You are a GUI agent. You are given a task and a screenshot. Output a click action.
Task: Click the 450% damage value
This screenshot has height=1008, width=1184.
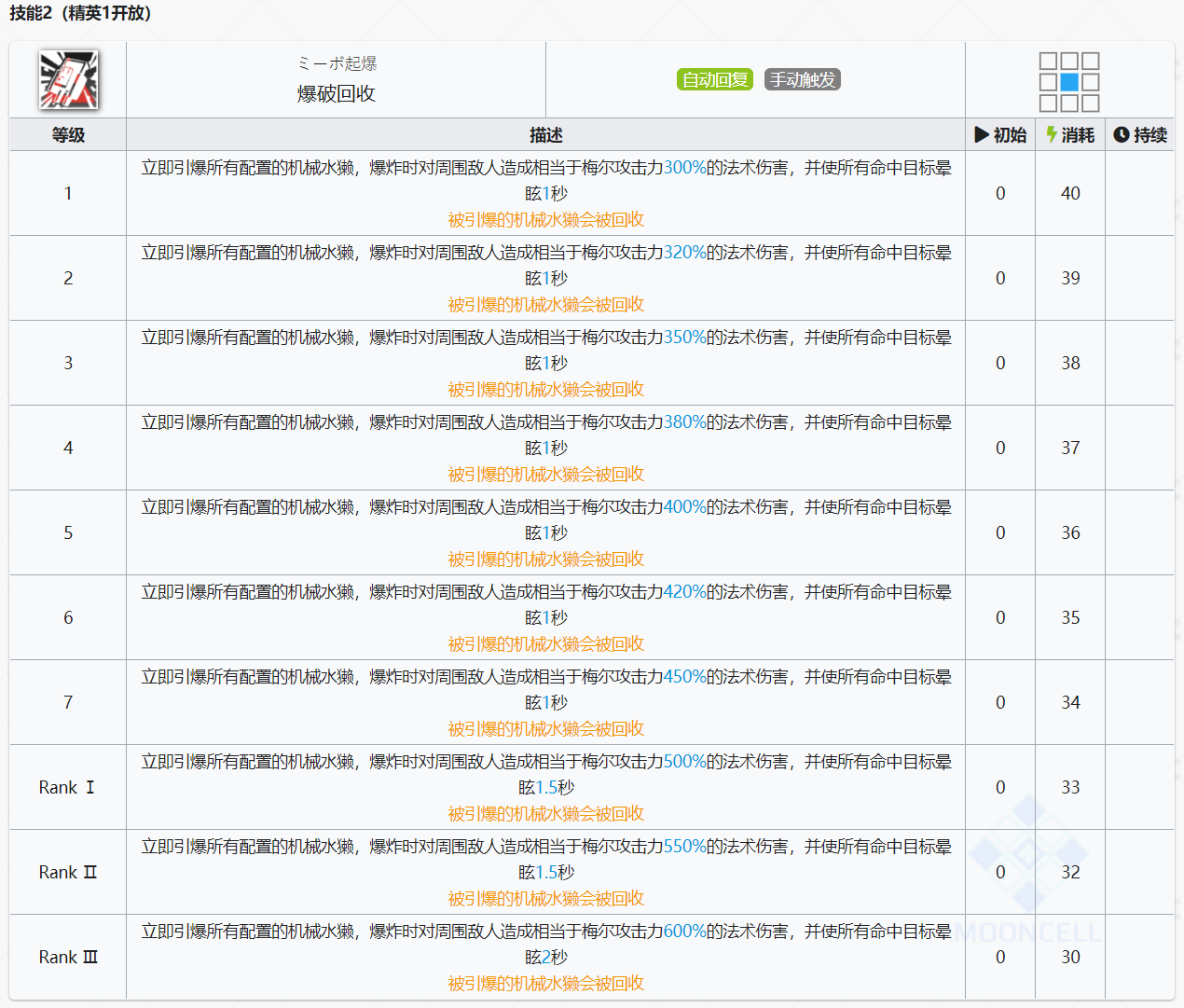pos(685,677)
